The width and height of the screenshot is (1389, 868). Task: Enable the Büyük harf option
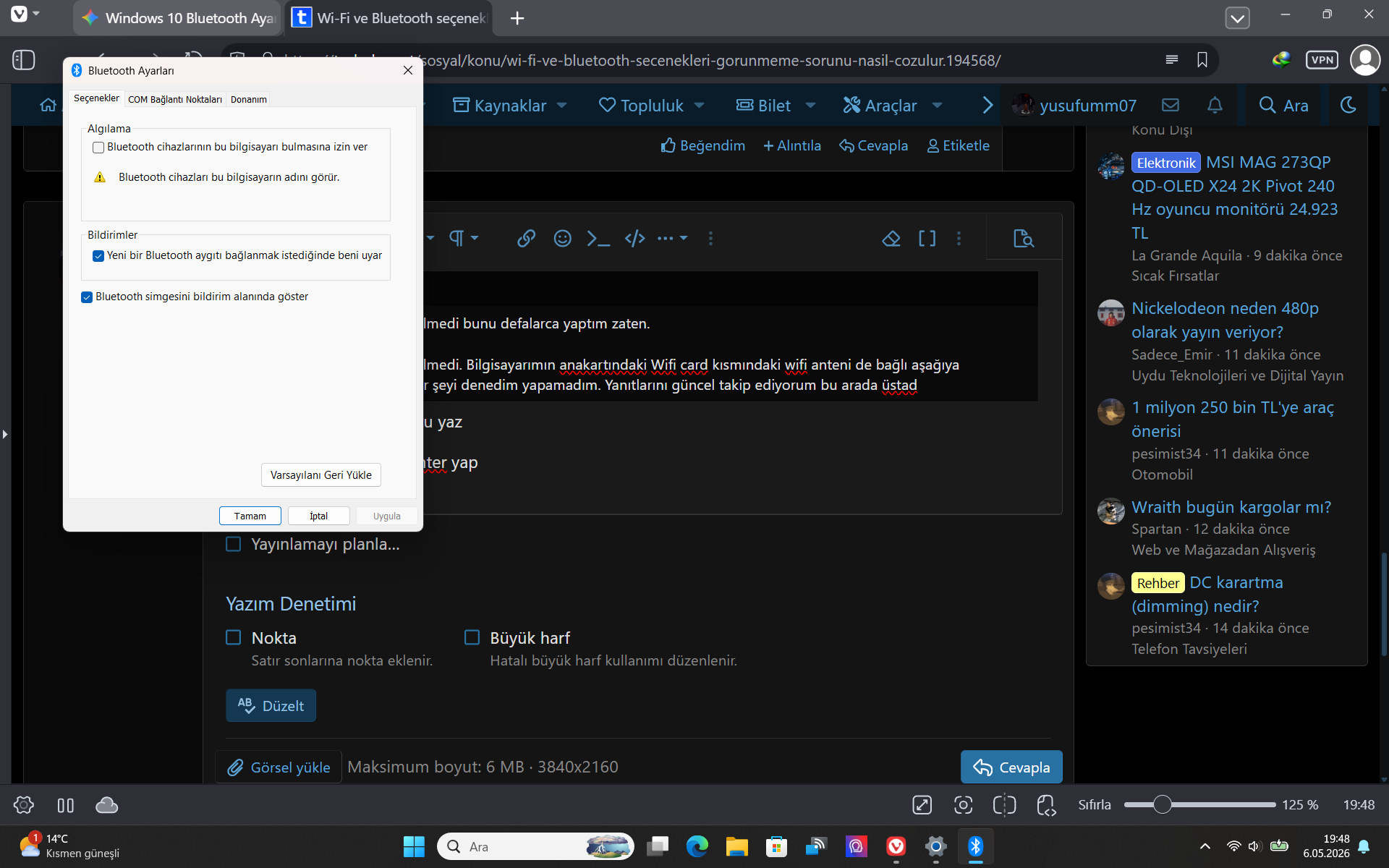tap(472, 637)
